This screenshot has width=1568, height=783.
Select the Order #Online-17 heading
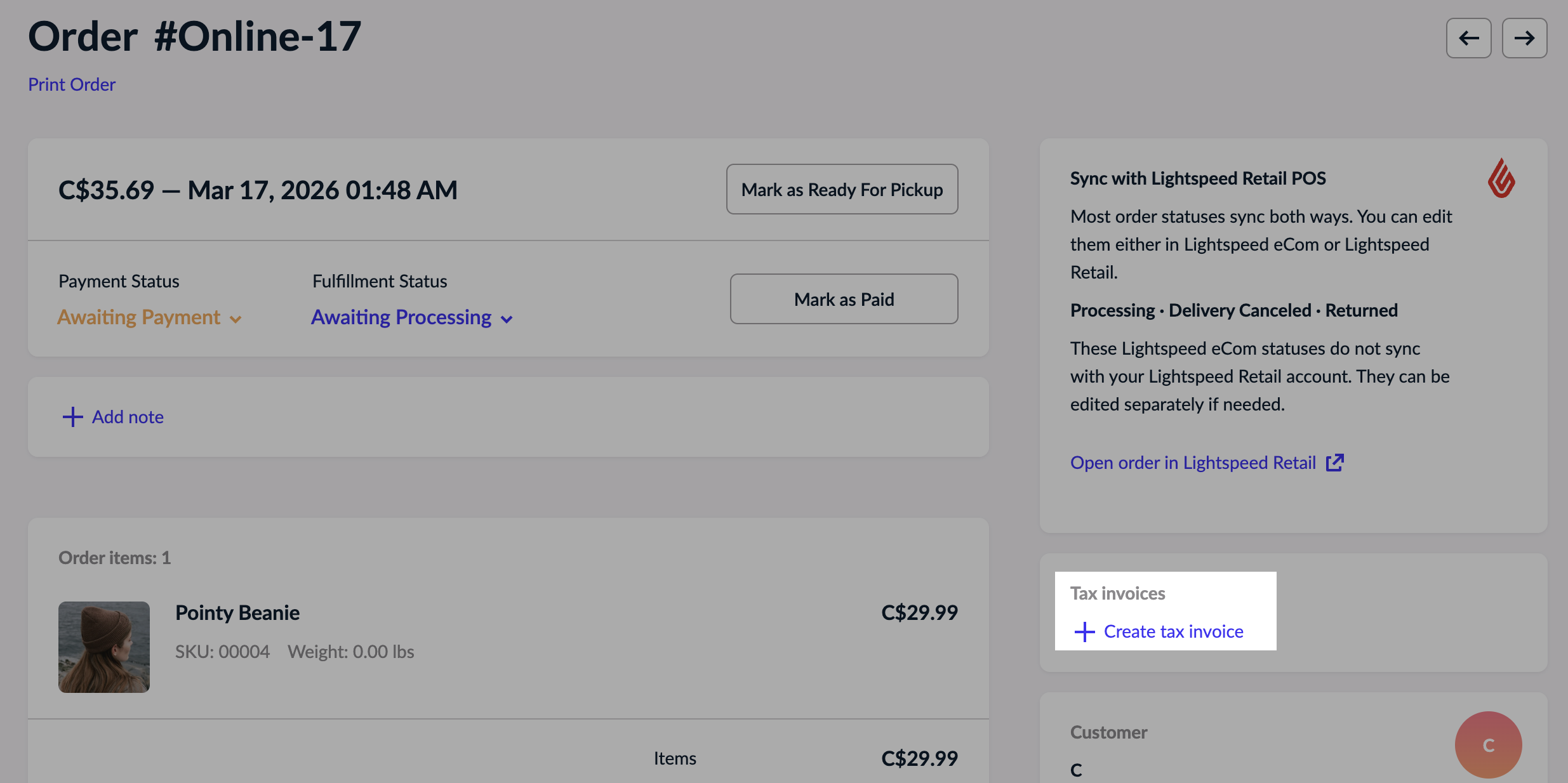(195, 36)
